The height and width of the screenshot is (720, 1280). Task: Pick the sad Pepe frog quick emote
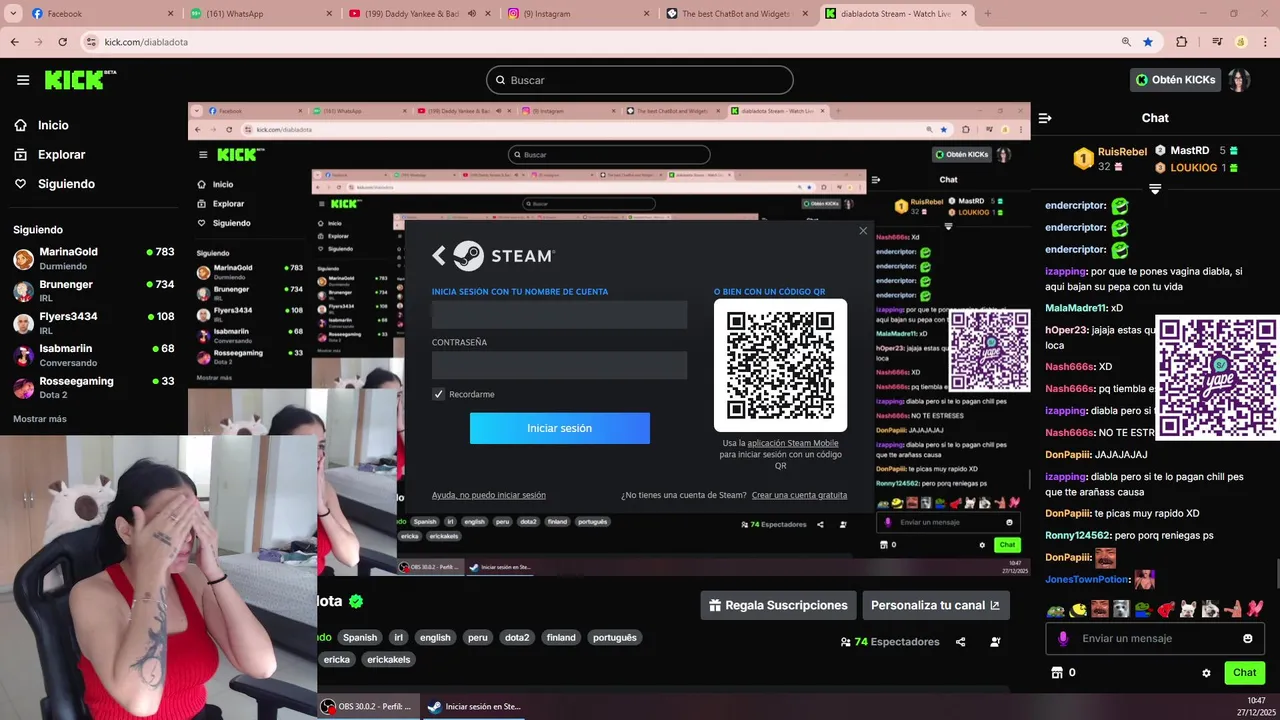[x=1056, y=608]
